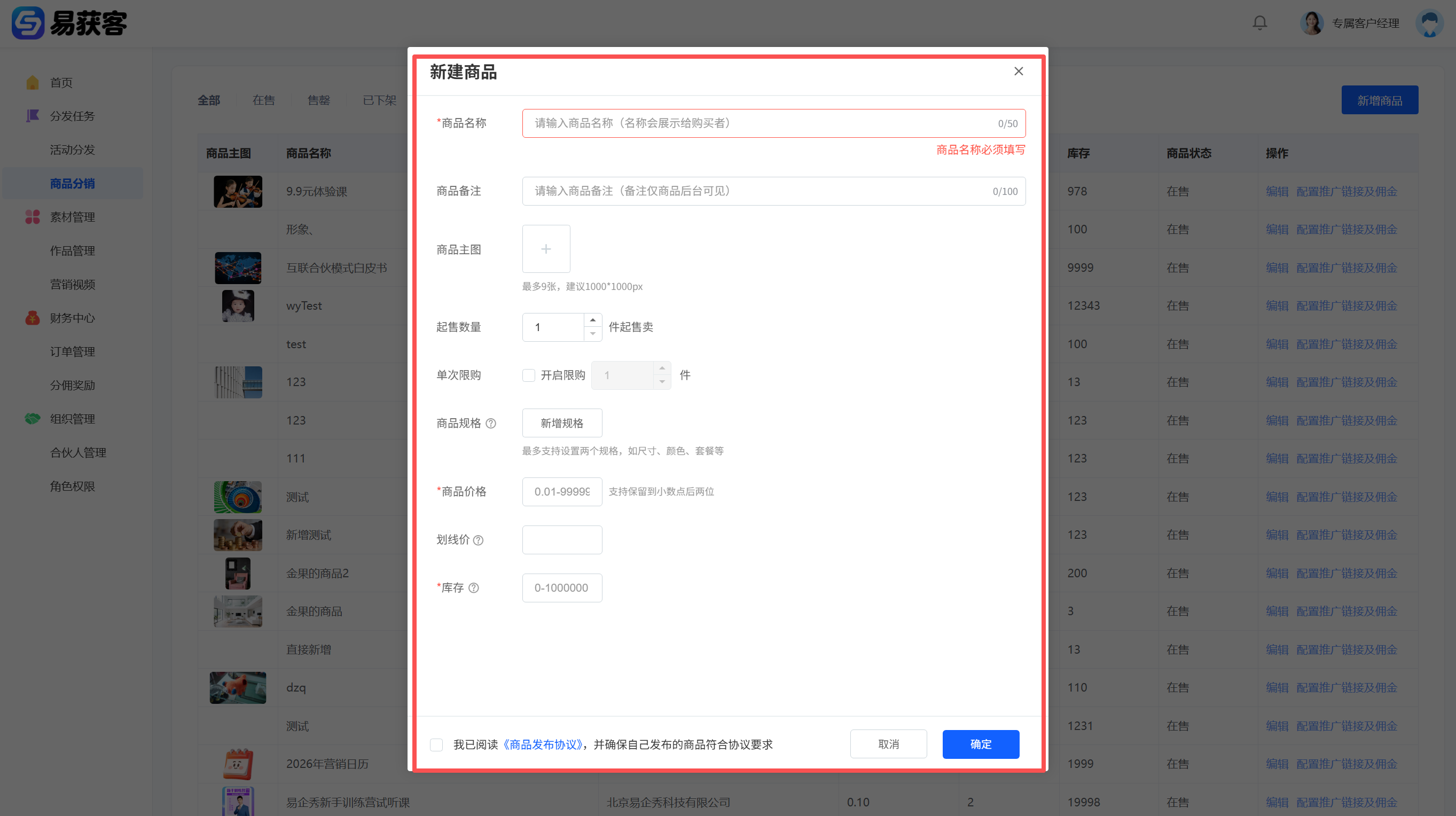Click the question mark icon next to 库存

474,587
